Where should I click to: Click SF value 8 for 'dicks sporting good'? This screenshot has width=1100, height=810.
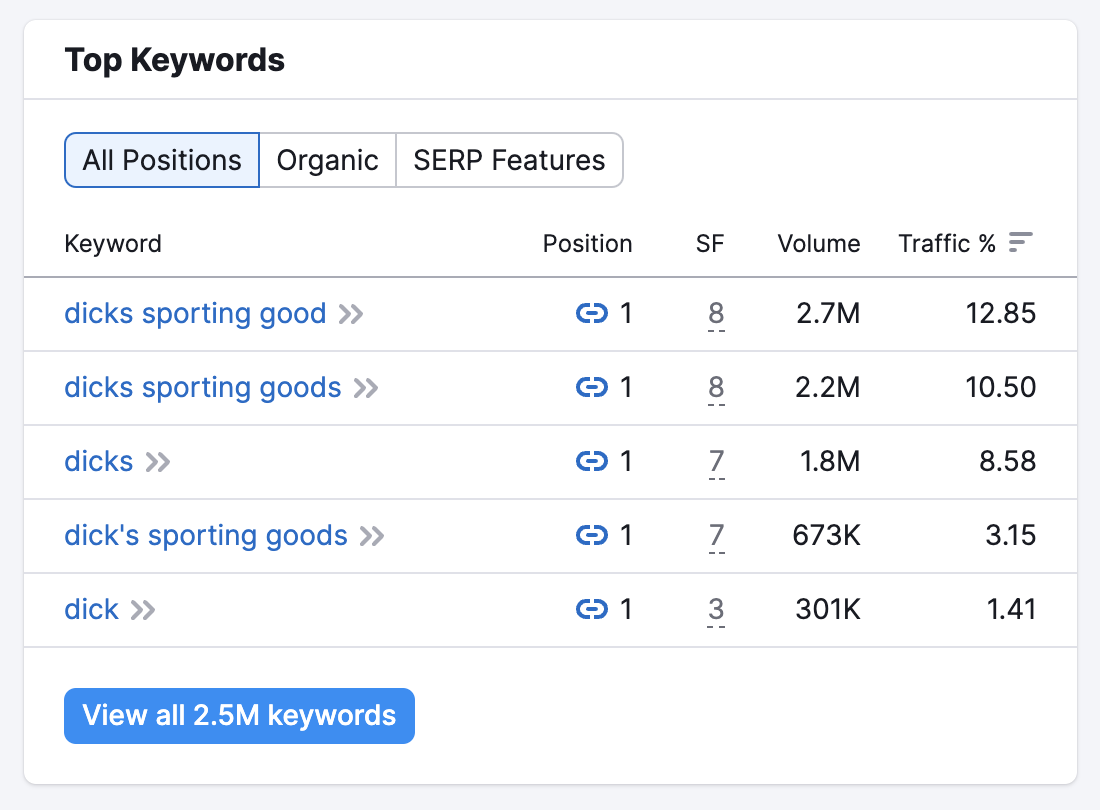(716, 314)
